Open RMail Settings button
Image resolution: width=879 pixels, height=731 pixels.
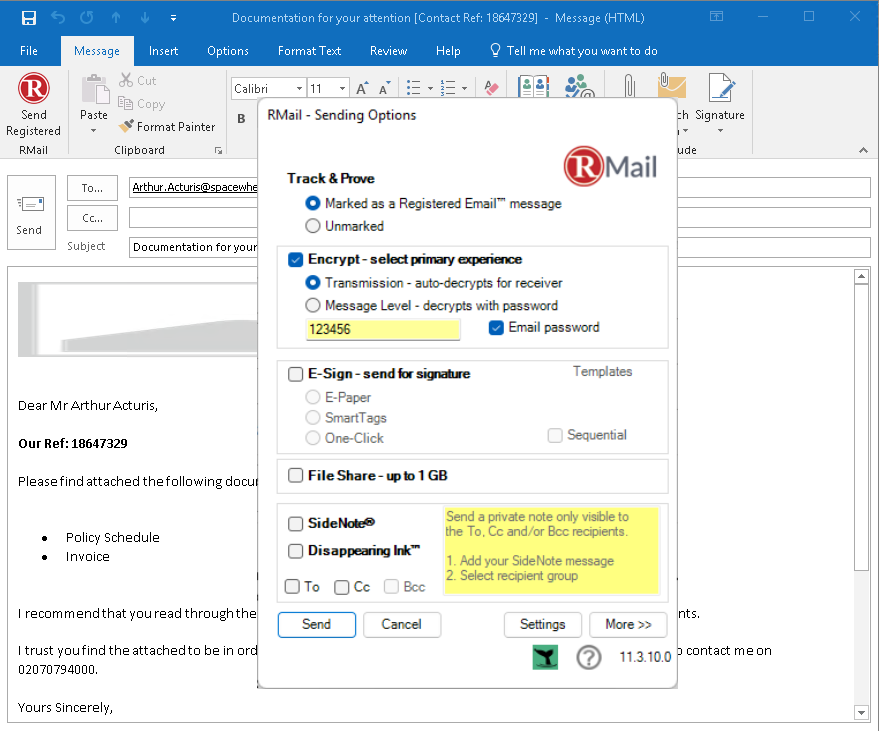coord(543,624)
